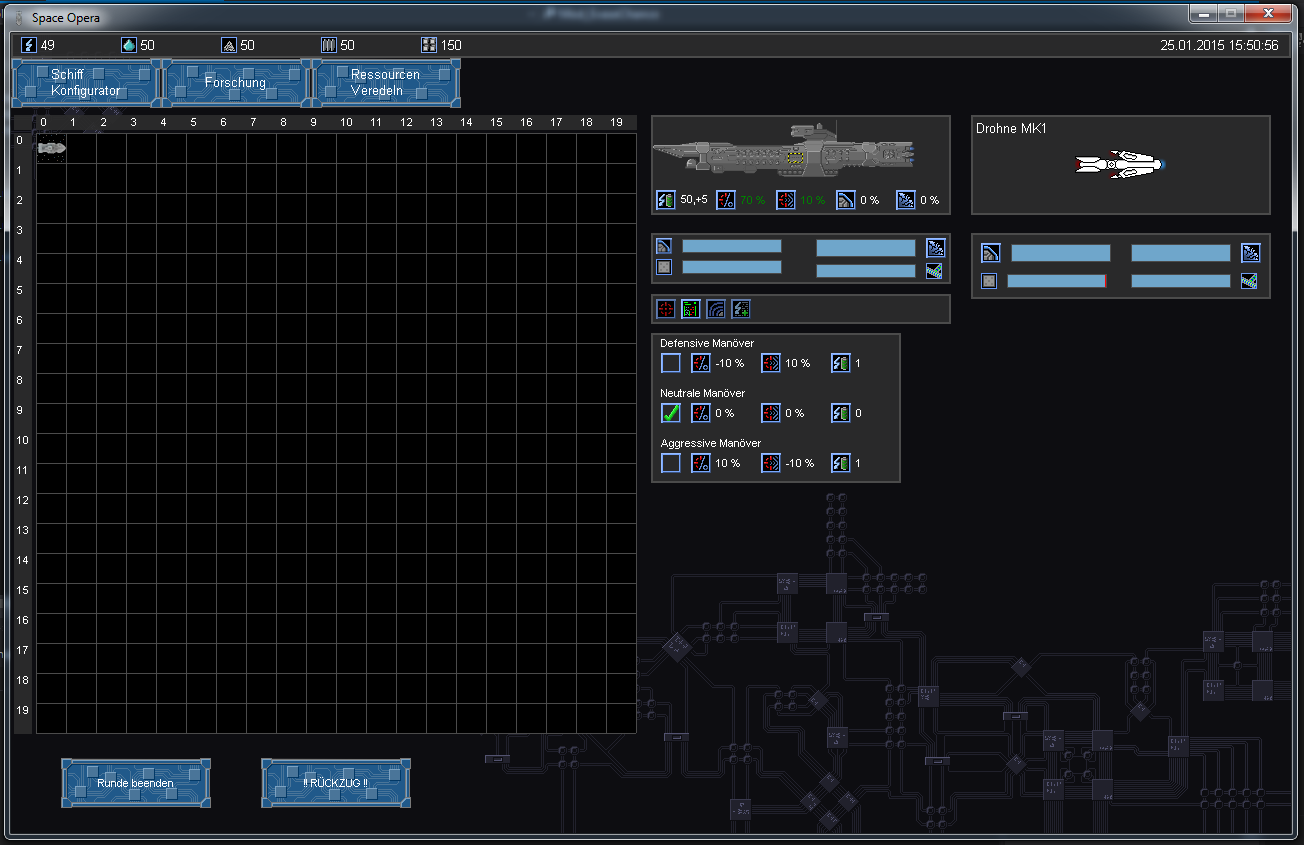Open the Schiff Konfigurator screen
Viewport: 1304px width, 845px height.
(86, 83)
